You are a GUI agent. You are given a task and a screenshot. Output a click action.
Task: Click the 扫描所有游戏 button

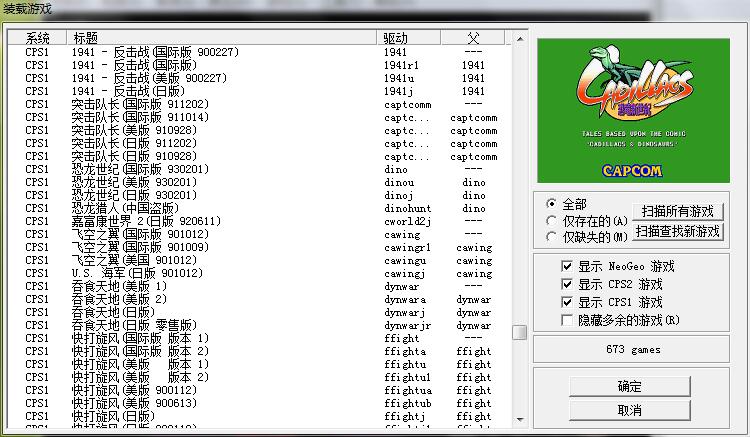tap(677, 211)
